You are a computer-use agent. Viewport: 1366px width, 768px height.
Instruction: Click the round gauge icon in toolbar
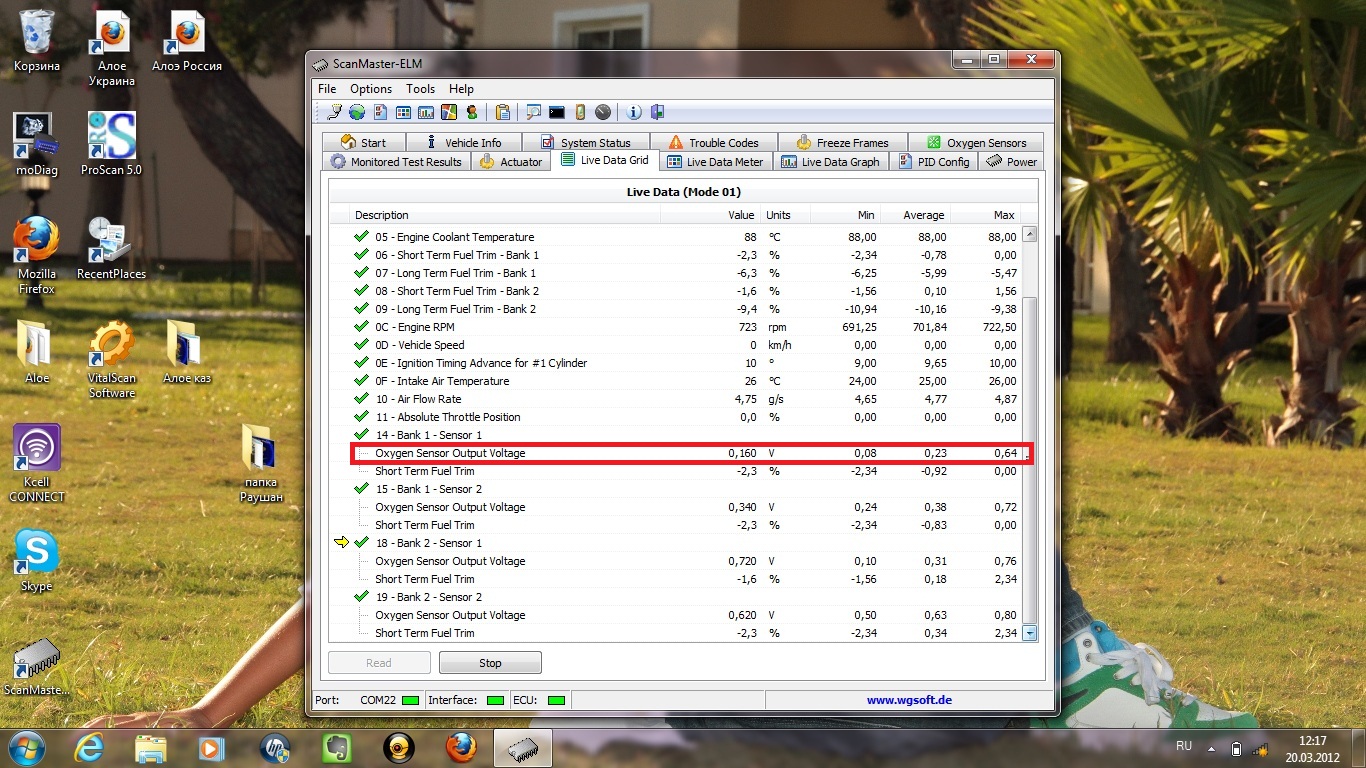pyautogui.click(x=603, y=112)
